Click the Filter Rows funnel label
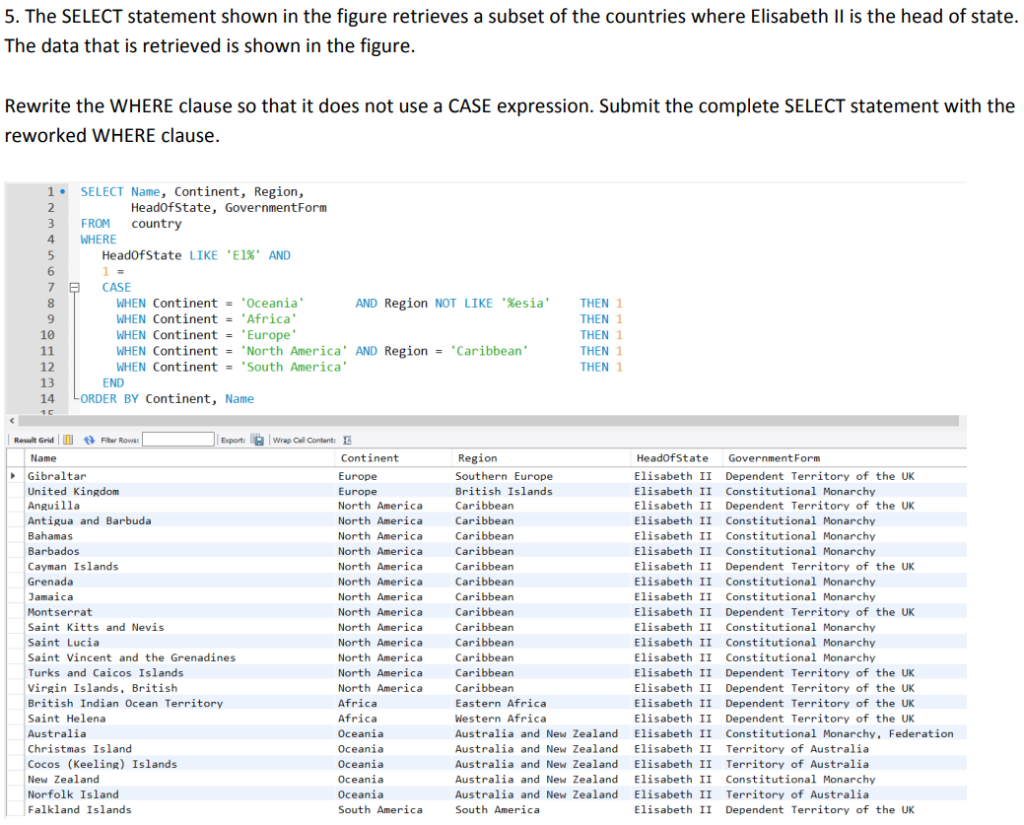 tap(118, 440)
